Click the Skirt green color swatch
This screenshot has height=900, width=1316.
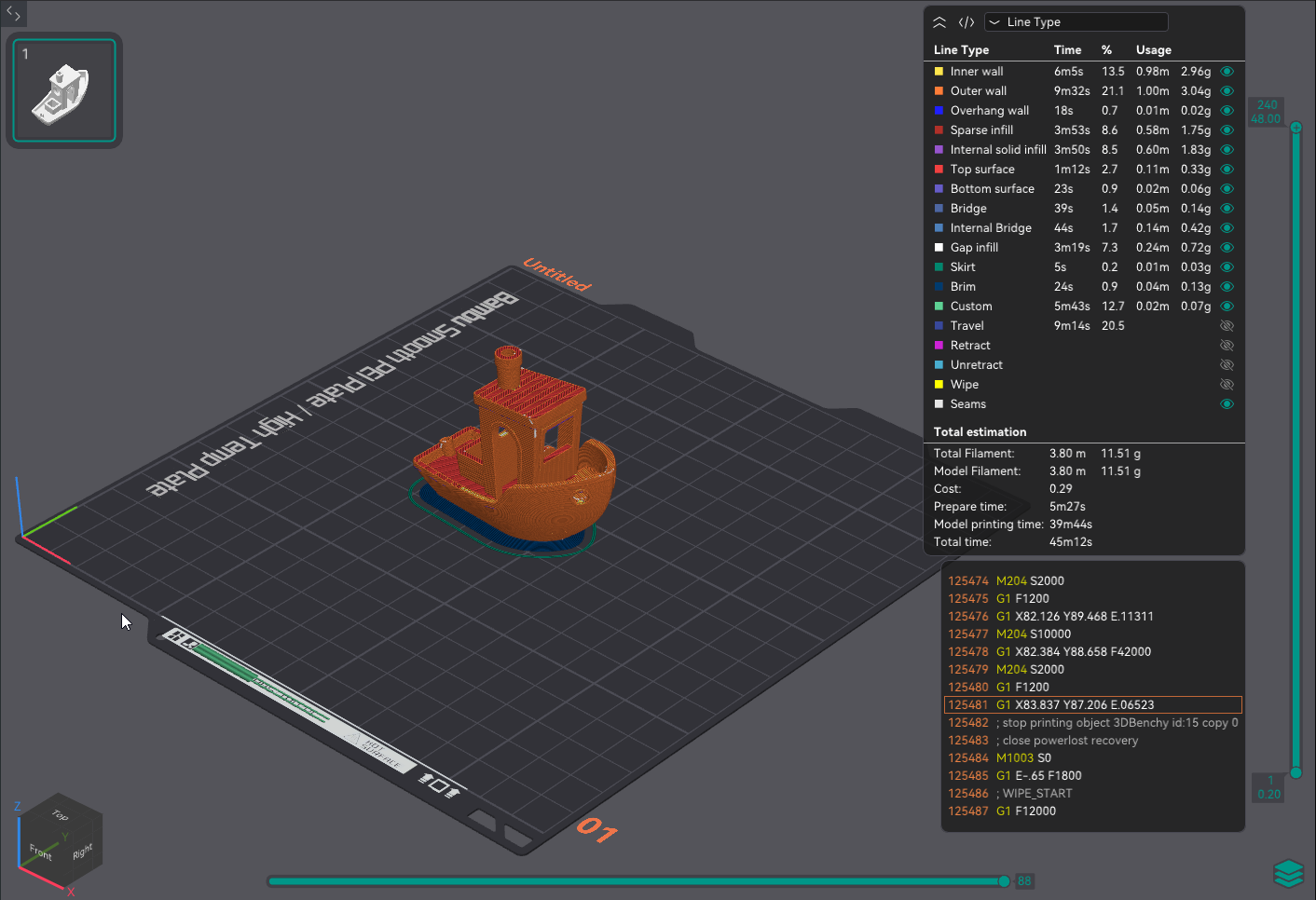pos(939,267)
